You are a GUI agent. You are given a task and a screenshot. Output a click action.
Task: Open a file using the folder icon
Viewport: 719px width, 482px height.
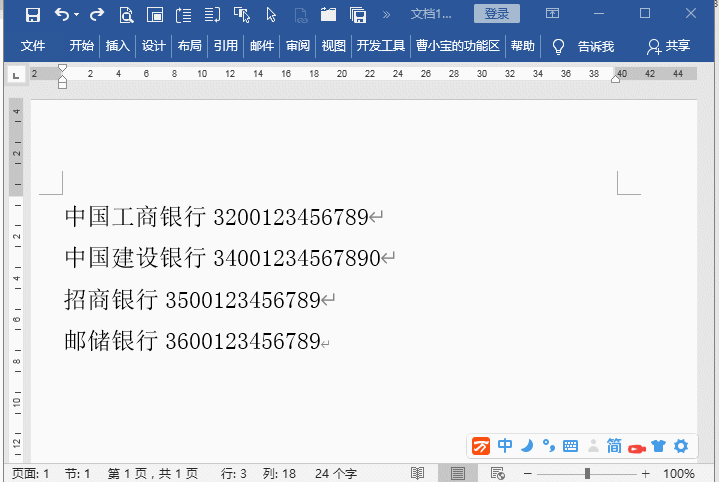[328, 15]
